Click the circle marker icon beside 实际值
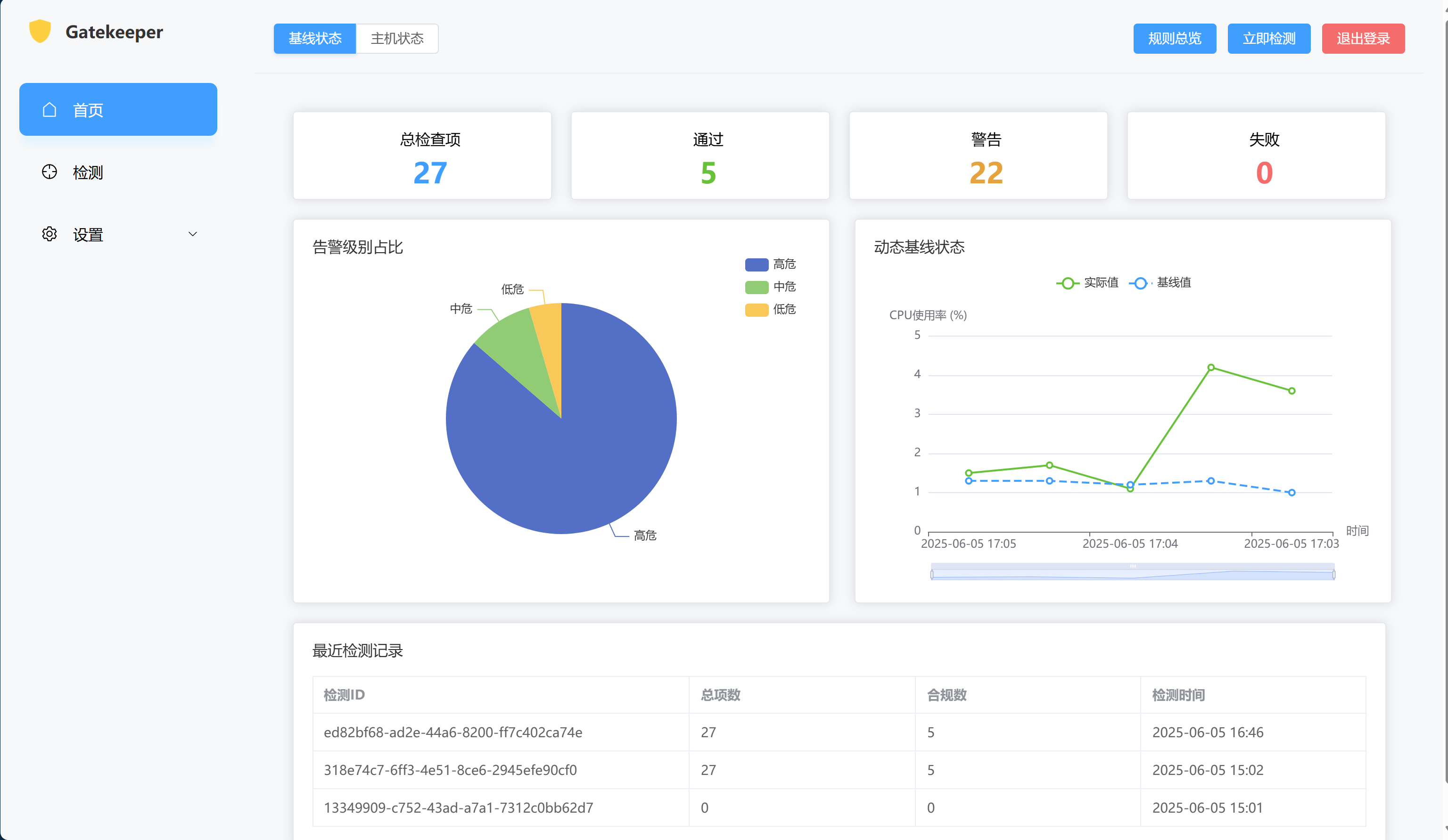1448x840 pixels. coord(1068,283)
